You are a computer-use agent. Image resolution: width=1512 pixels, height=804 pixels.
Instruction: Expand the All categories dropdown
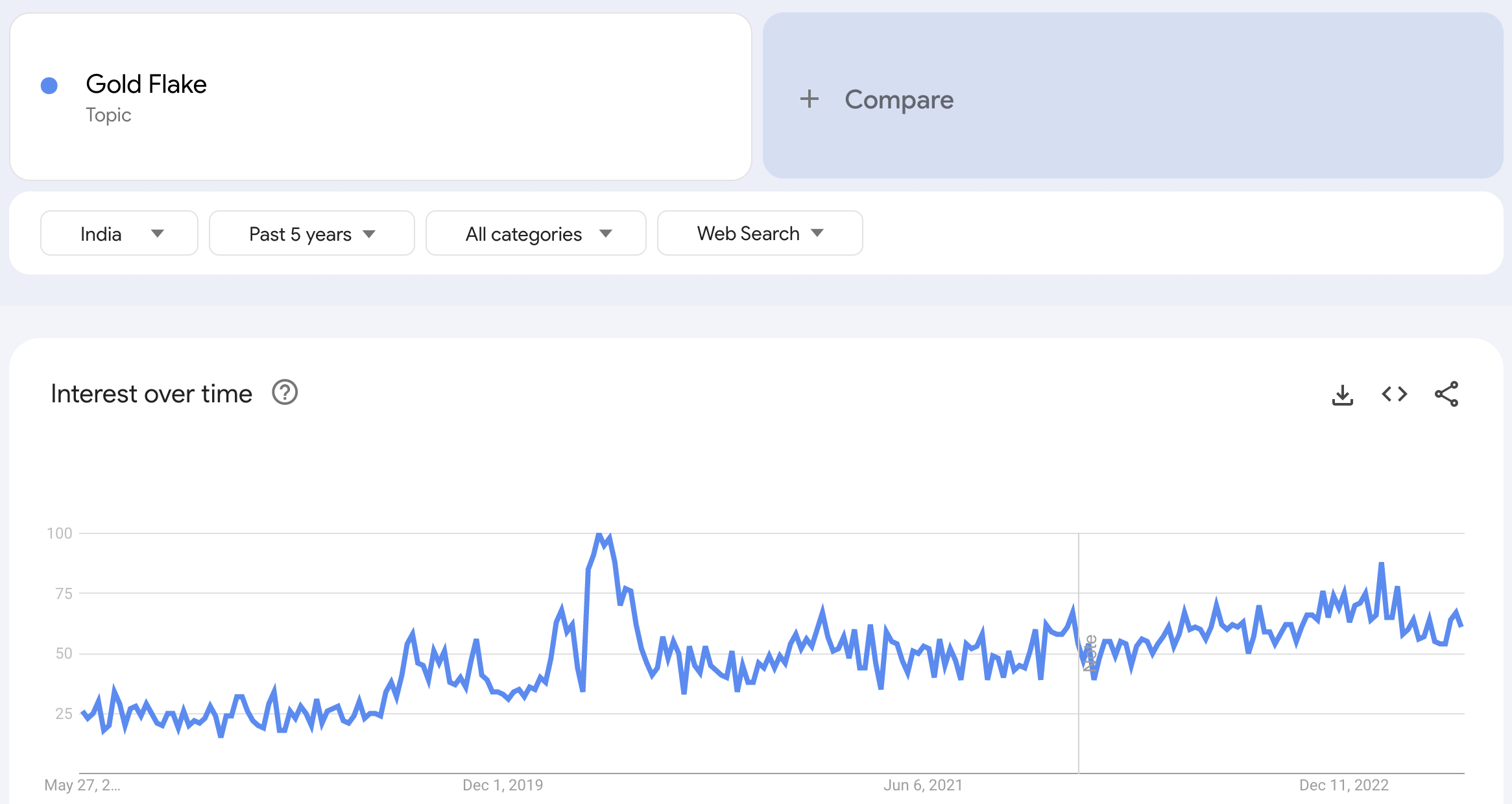coord(536,233)
